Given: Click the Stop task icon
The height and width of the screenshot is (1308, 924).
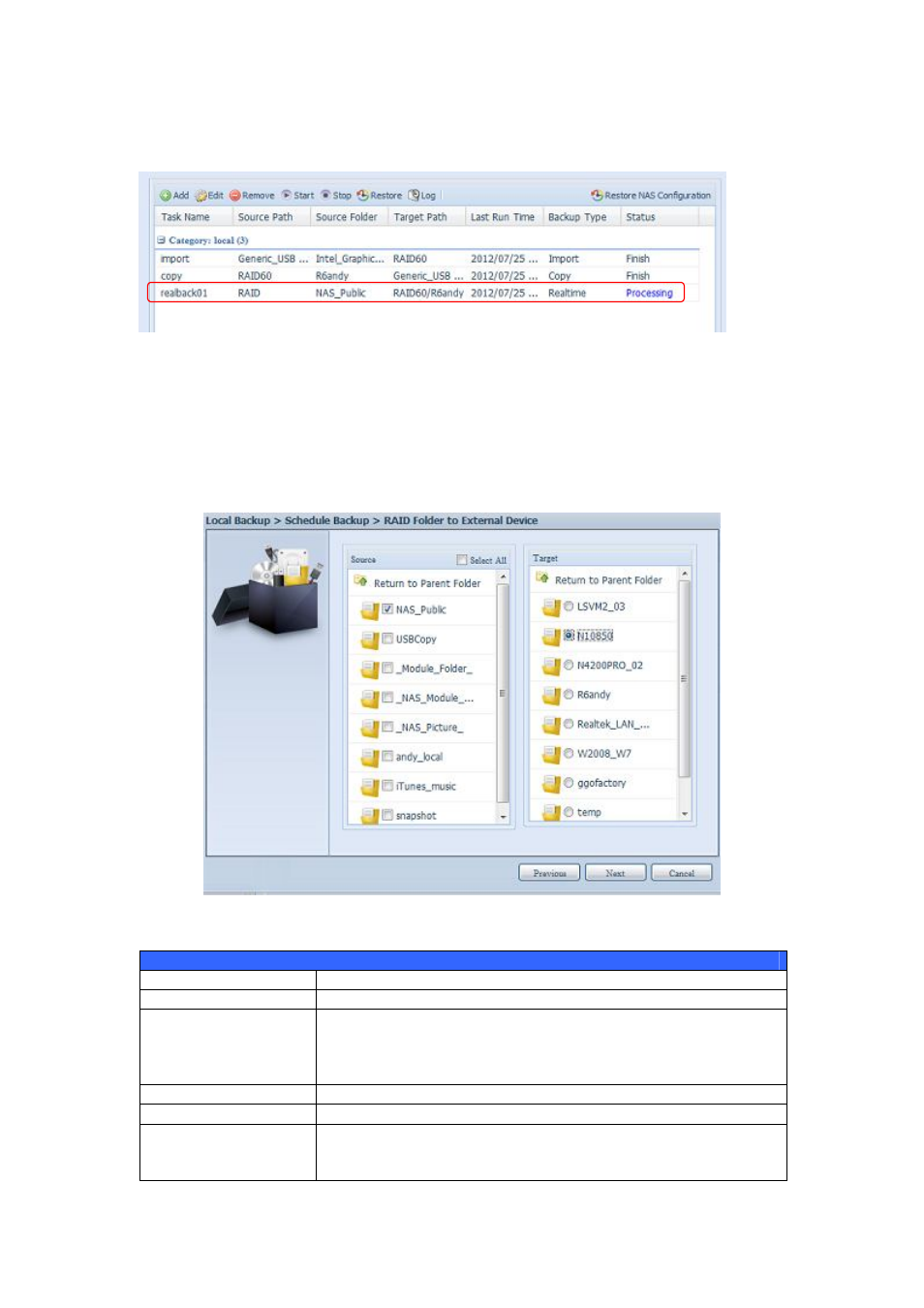Looking at the screenshot, I should pyautogui.click(x=325, y=195).
